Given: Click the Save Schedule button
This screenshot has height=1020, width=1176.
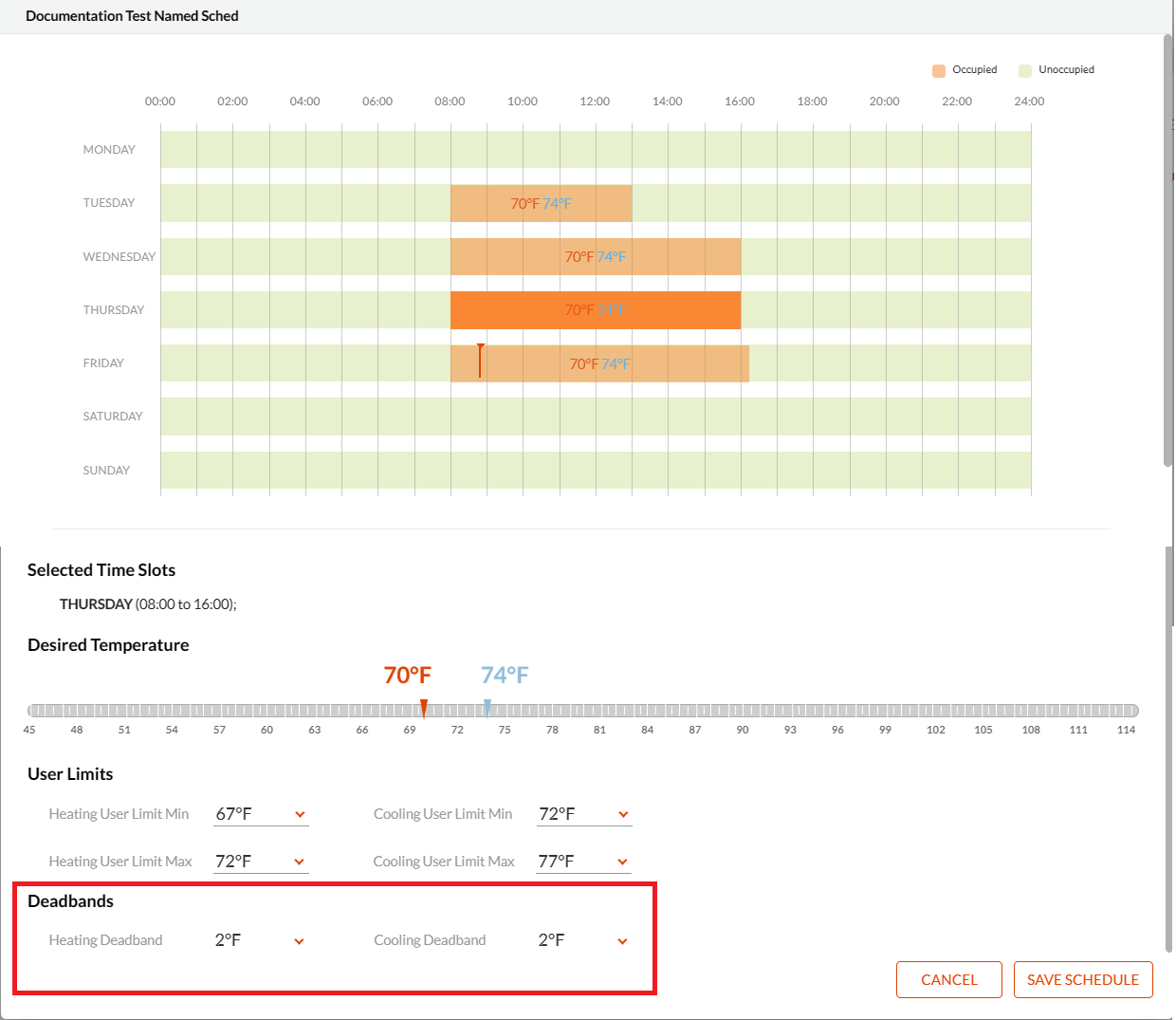Looking at the screenshot, I should 1083,979.
